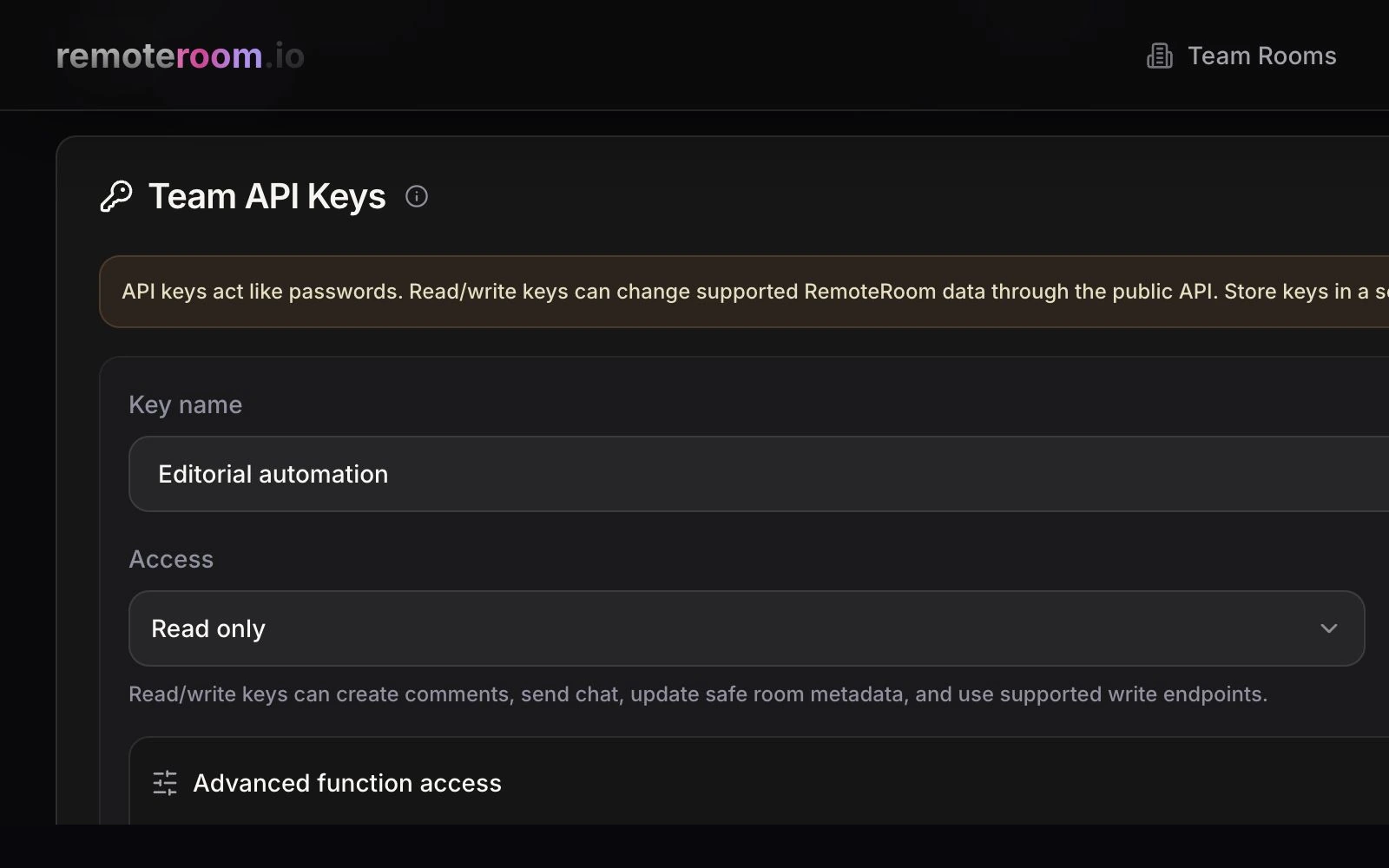1389x868 pixels.
Task: Click the Team API Keys heading
Action: pyautogui.click(x=267, y=196)
